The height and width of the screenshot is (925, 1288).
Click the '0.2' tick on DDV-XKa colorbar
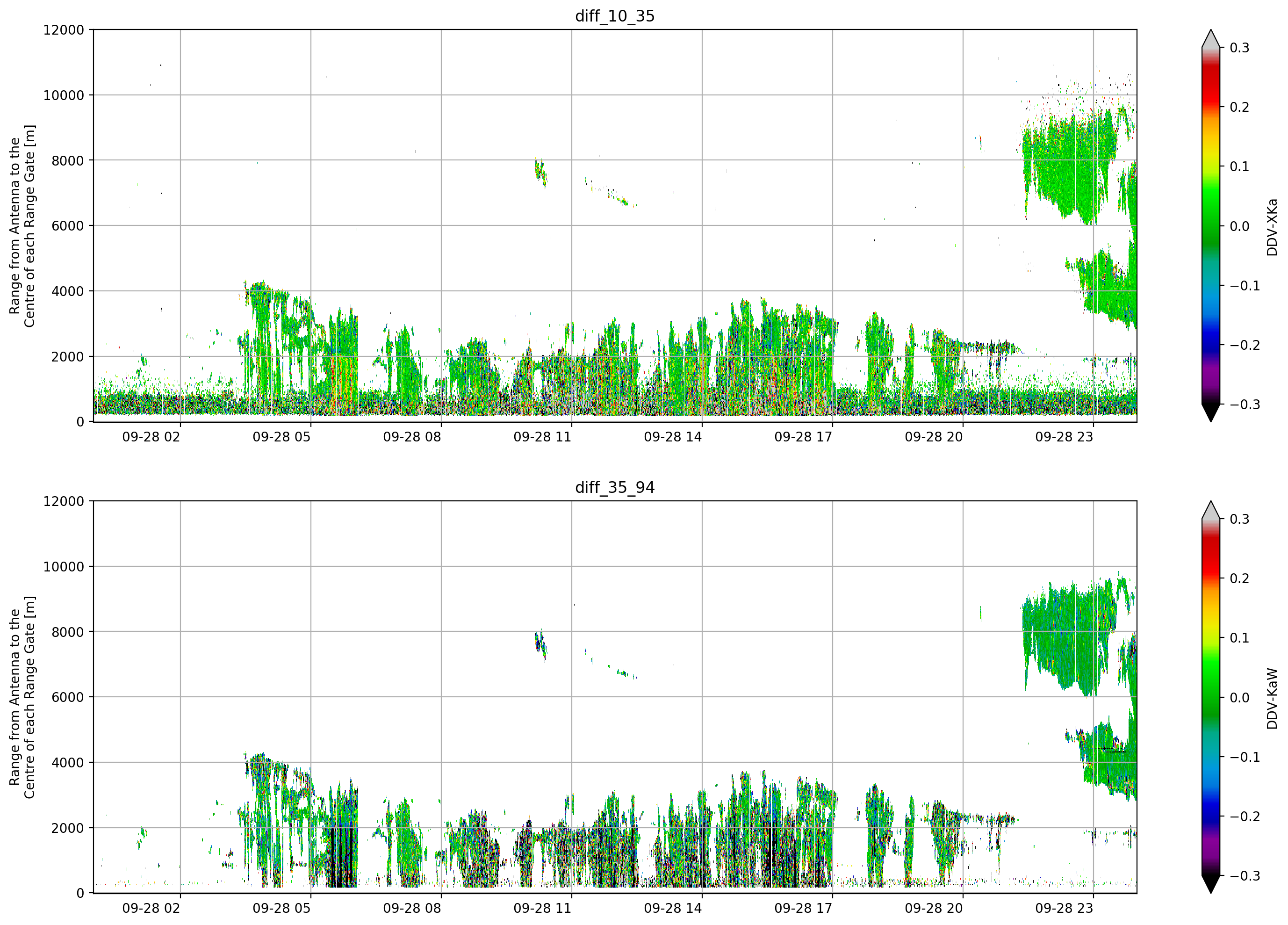[1240, 108]
